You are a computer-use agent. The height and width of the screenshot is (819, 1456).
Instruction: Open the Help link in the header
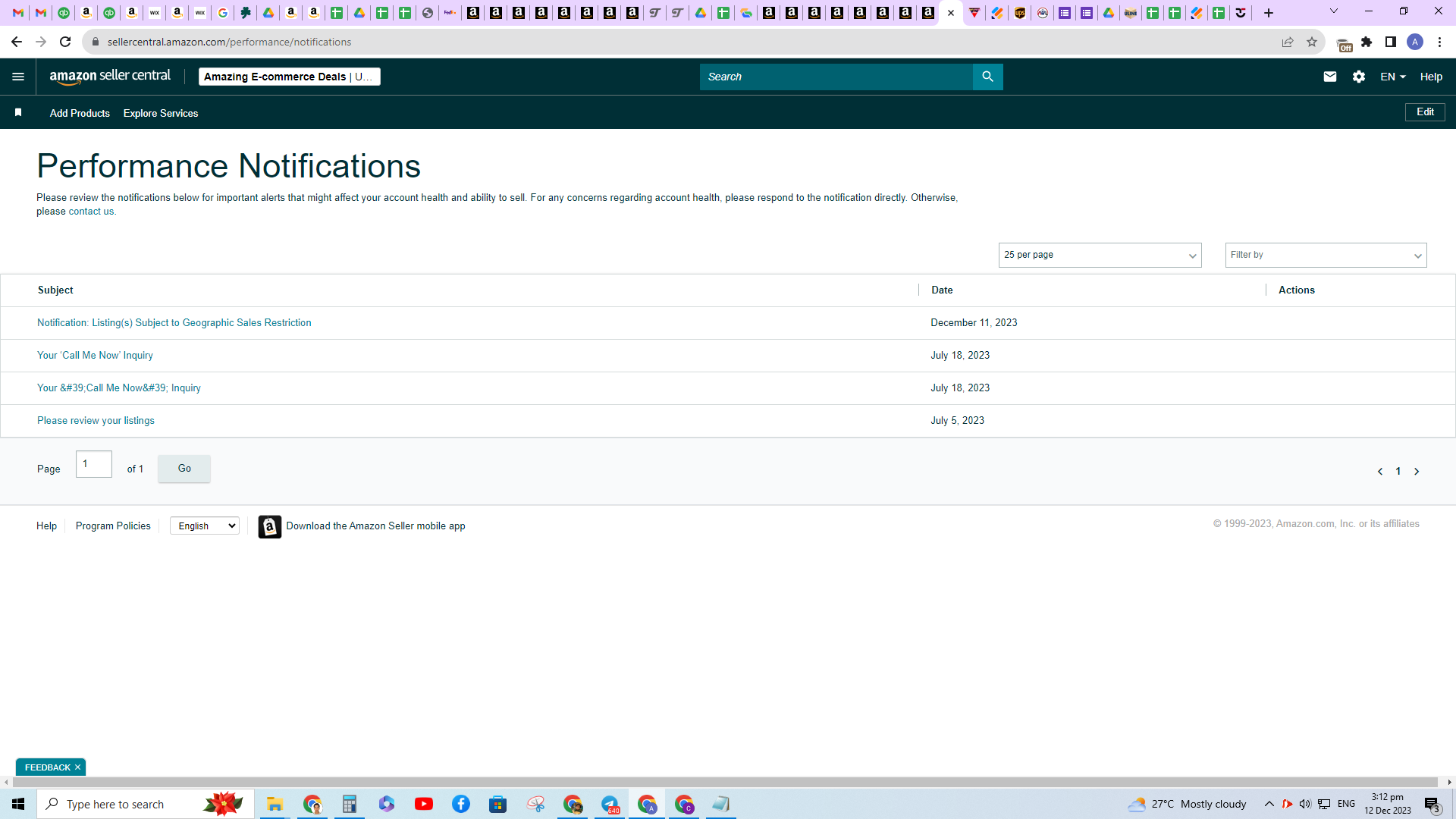pyautogui.click(x=1431, y=77)
